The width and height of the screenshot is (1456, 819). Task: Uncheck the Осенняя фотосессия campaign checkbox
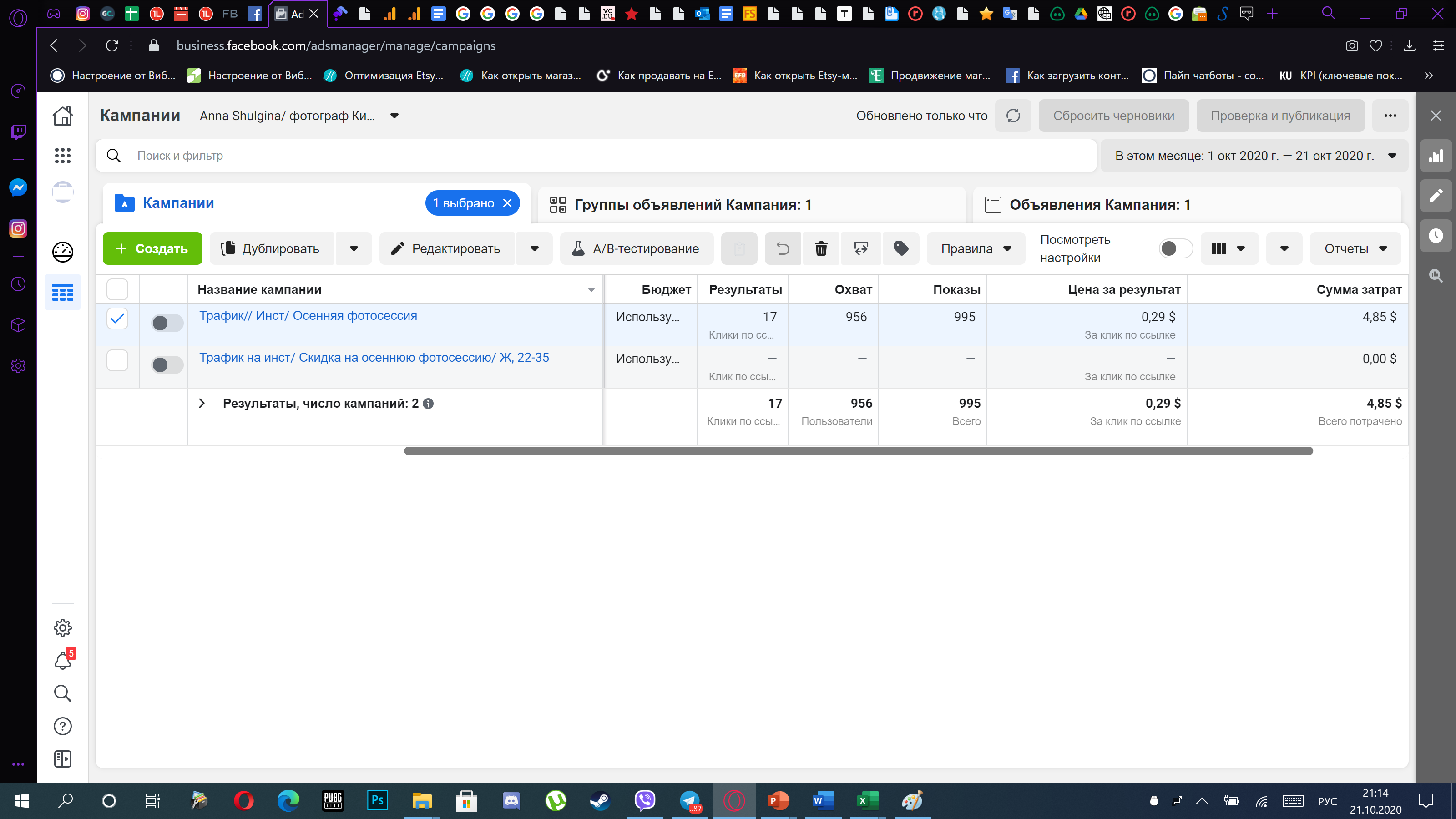point(117,319)
